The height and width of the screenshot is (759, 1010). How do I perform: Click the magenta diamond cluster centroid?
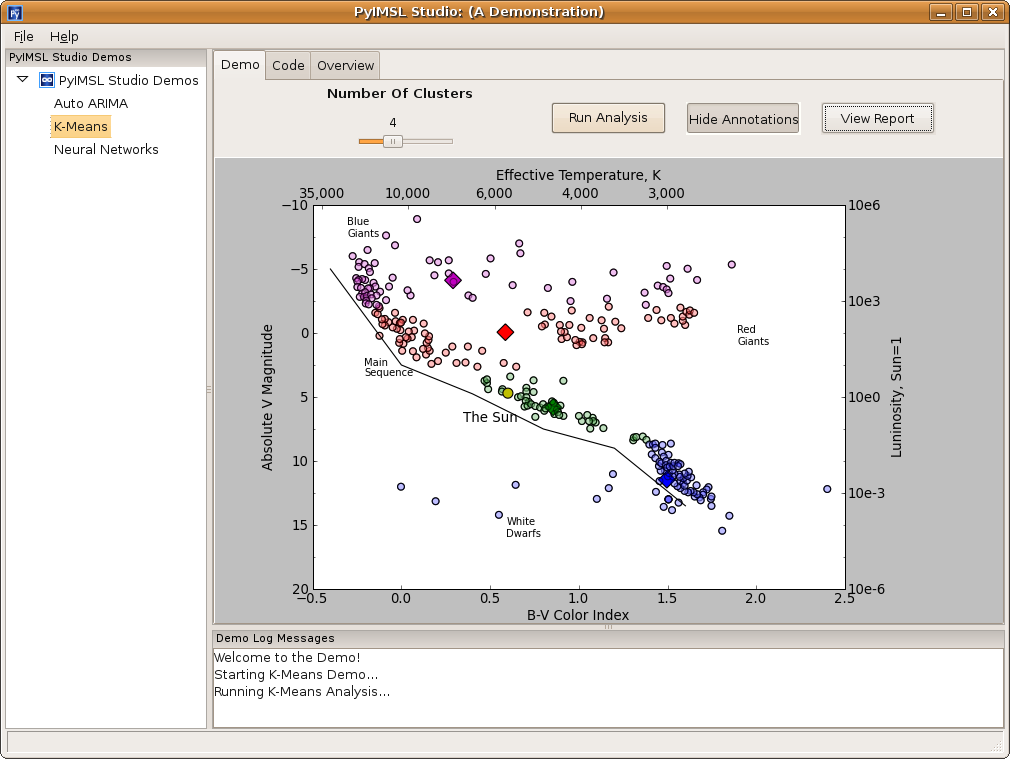(453, 280)
